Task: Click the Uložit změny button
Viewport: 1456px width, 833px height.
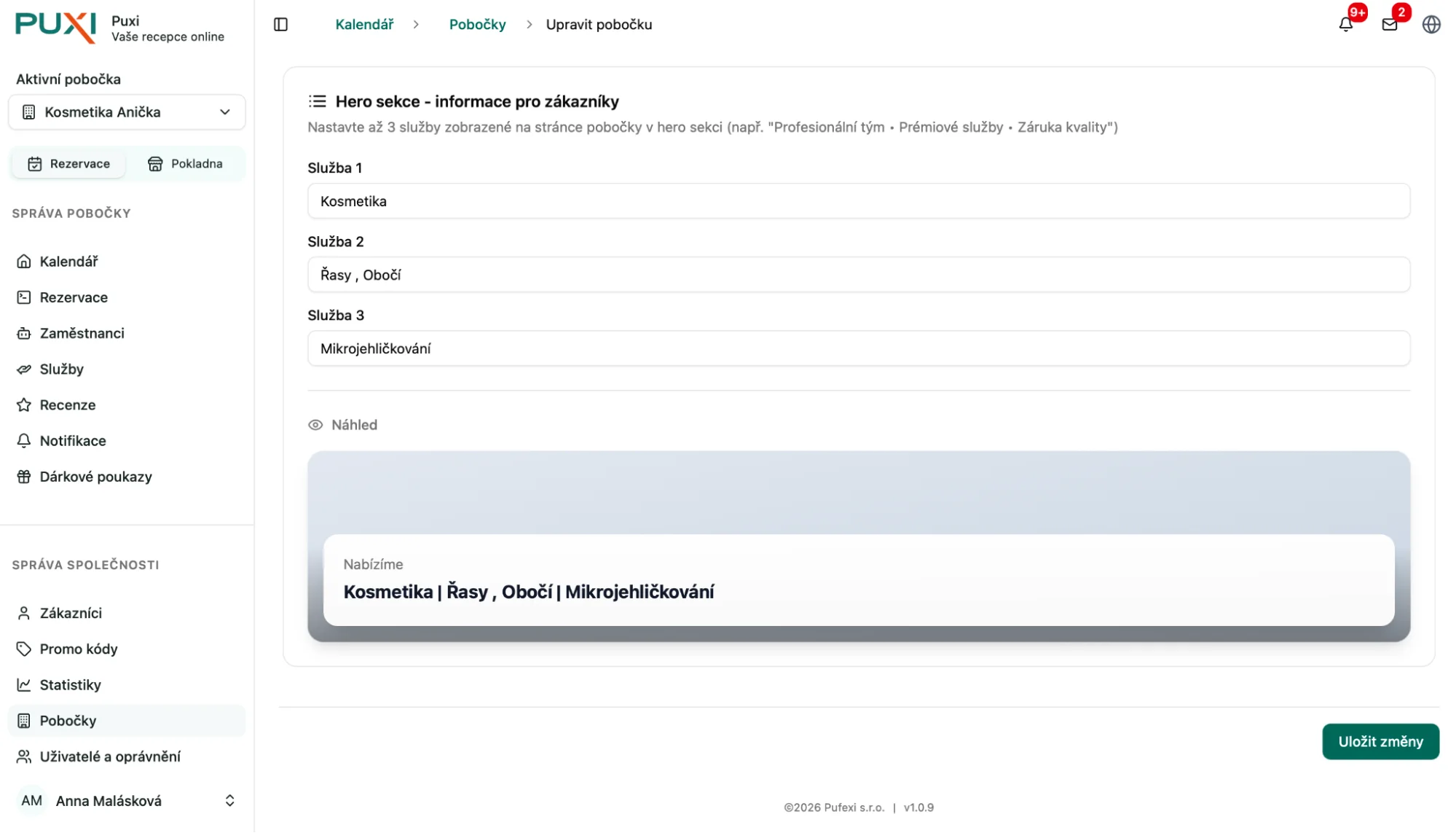Action: (x=1380, y=741)
